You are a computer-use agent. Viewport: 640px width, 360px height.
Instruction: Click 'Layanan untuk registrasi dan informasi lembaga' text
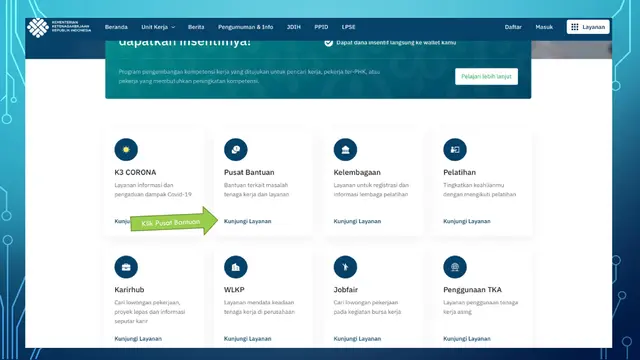pyautogui.click(x=371, y=190)
